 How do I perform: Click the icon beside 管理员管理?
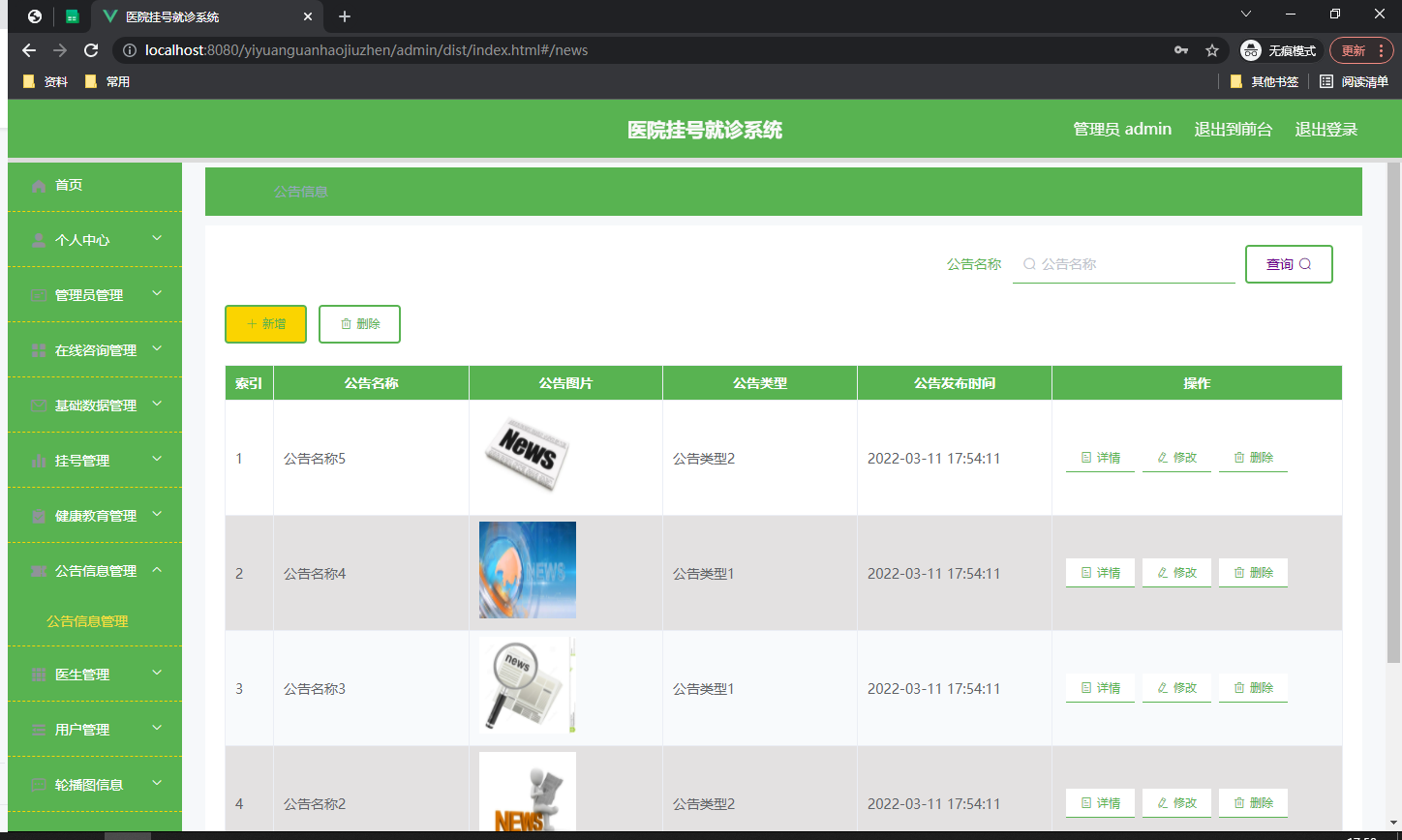pos(39,295)
